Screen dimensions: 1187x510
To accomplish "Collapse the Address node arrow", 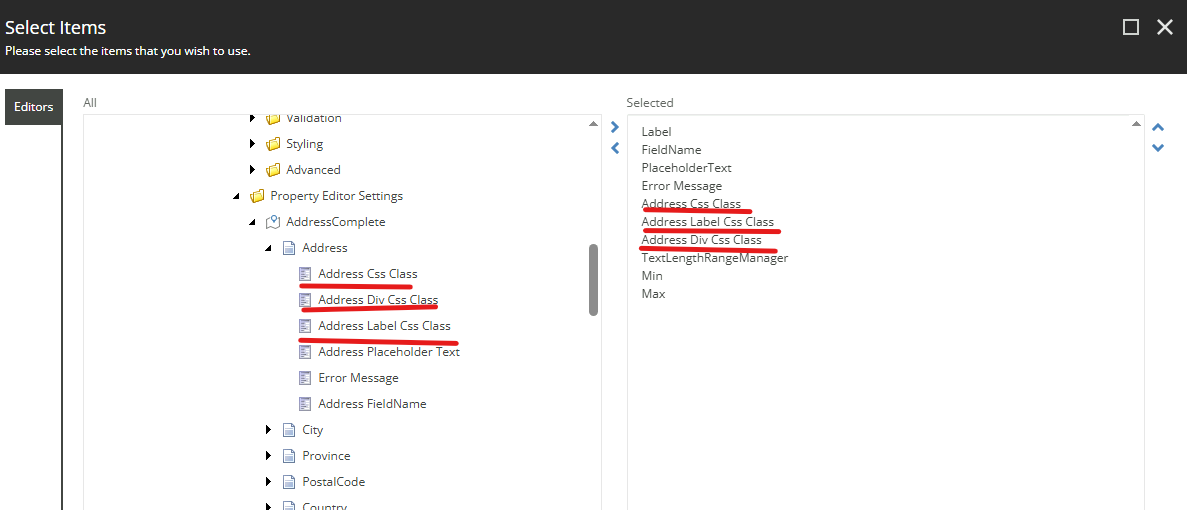I will (x=268, y=248).
